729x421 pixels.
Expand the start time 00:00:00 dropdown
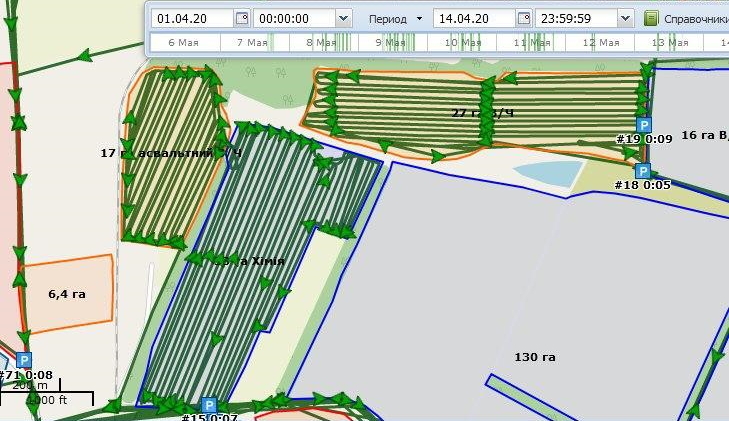[343, 18]
